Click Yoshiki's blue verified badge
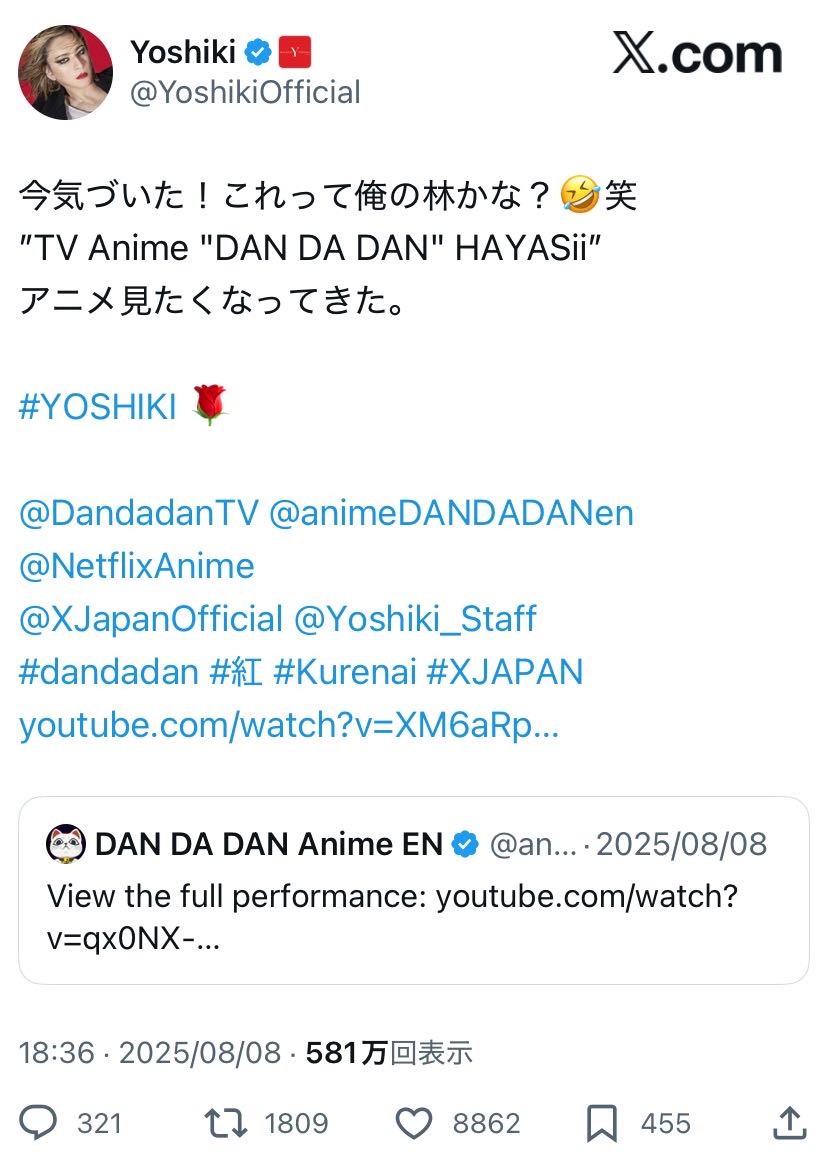This screenshot has width=828, height=1172. pyautogui.click(x=258, y=50)
